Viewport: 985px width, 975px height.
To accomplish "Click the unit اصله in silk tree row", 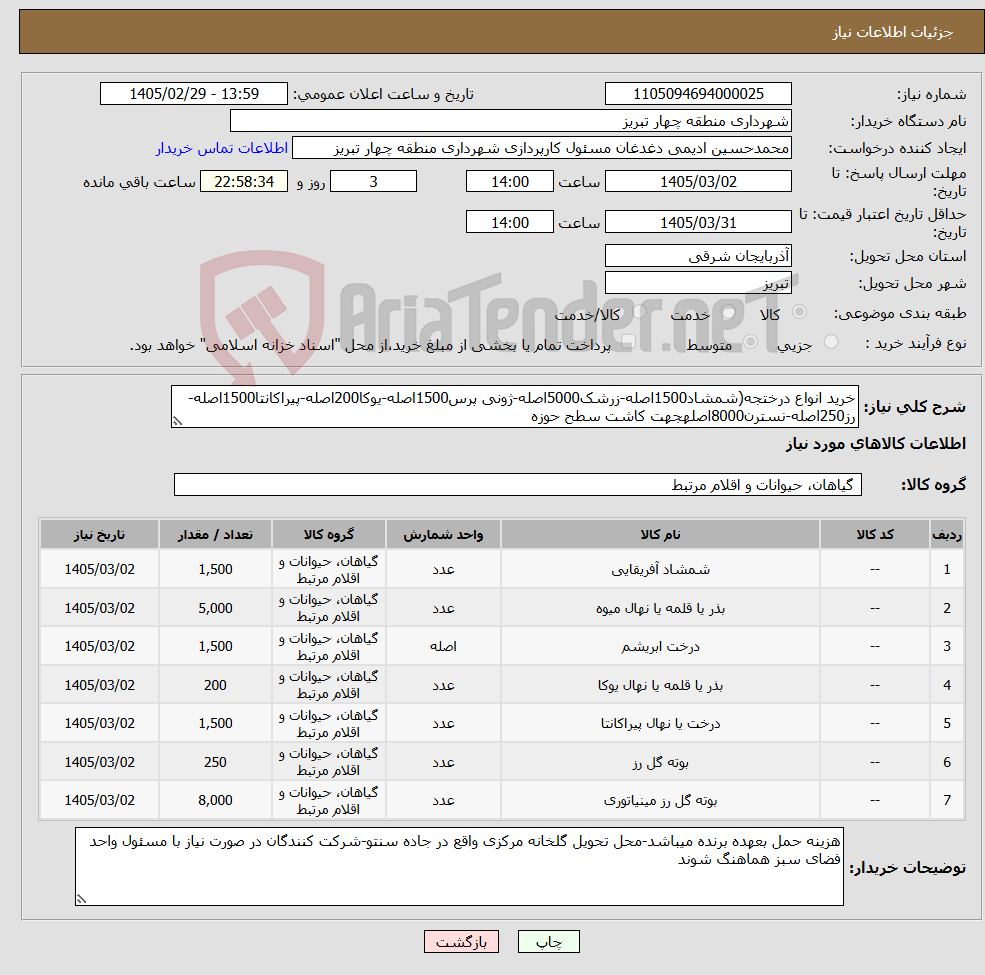I will [443, 646].
